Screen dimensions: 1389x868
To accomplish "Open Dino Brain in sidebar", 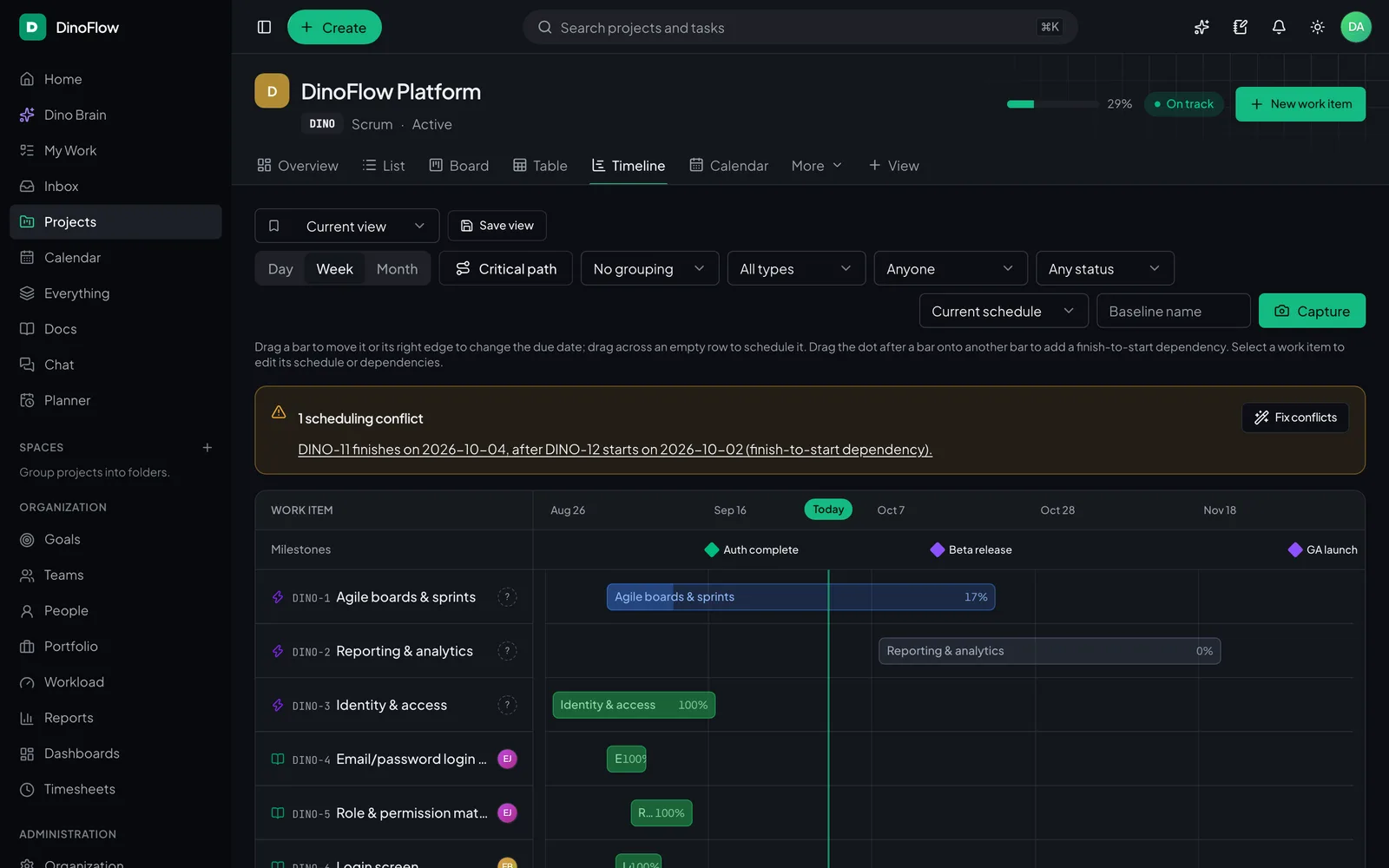I will coord(115,115).
